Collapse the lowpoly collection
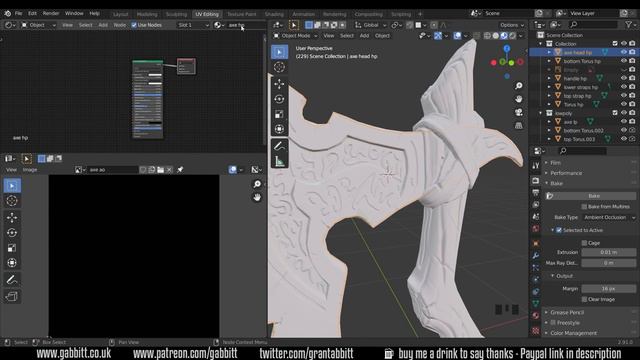Image resolution: width=640 pixels, height=360 pixels. coord(541,113)
